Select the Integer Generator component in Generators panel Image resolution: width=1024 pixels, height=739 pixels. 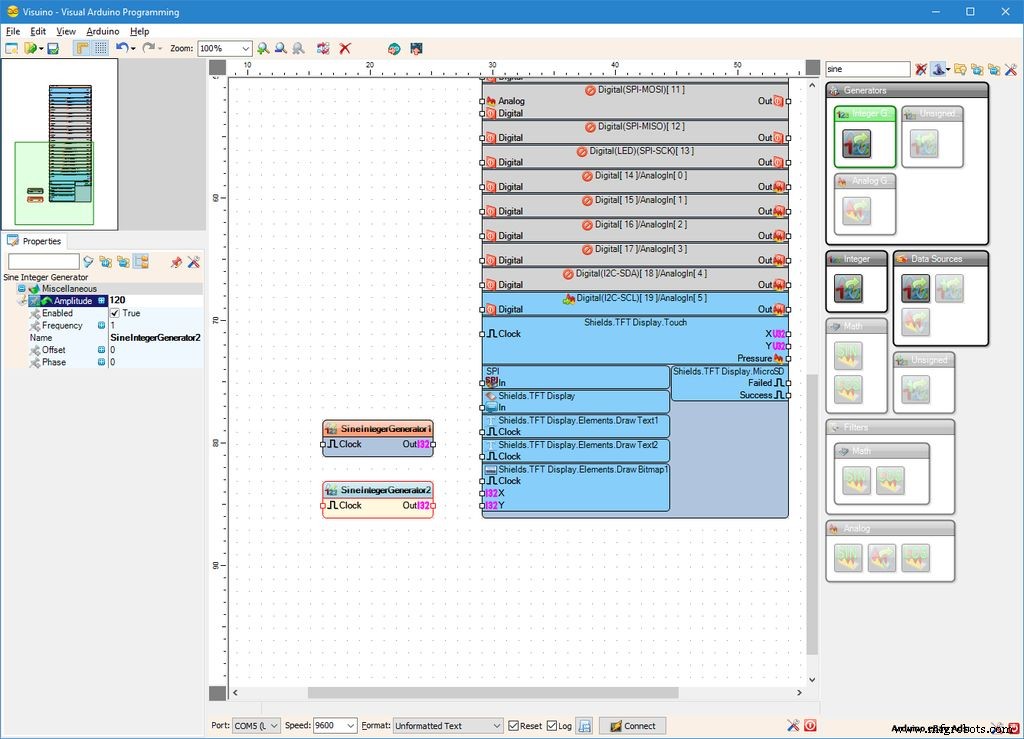coord(864,138)
